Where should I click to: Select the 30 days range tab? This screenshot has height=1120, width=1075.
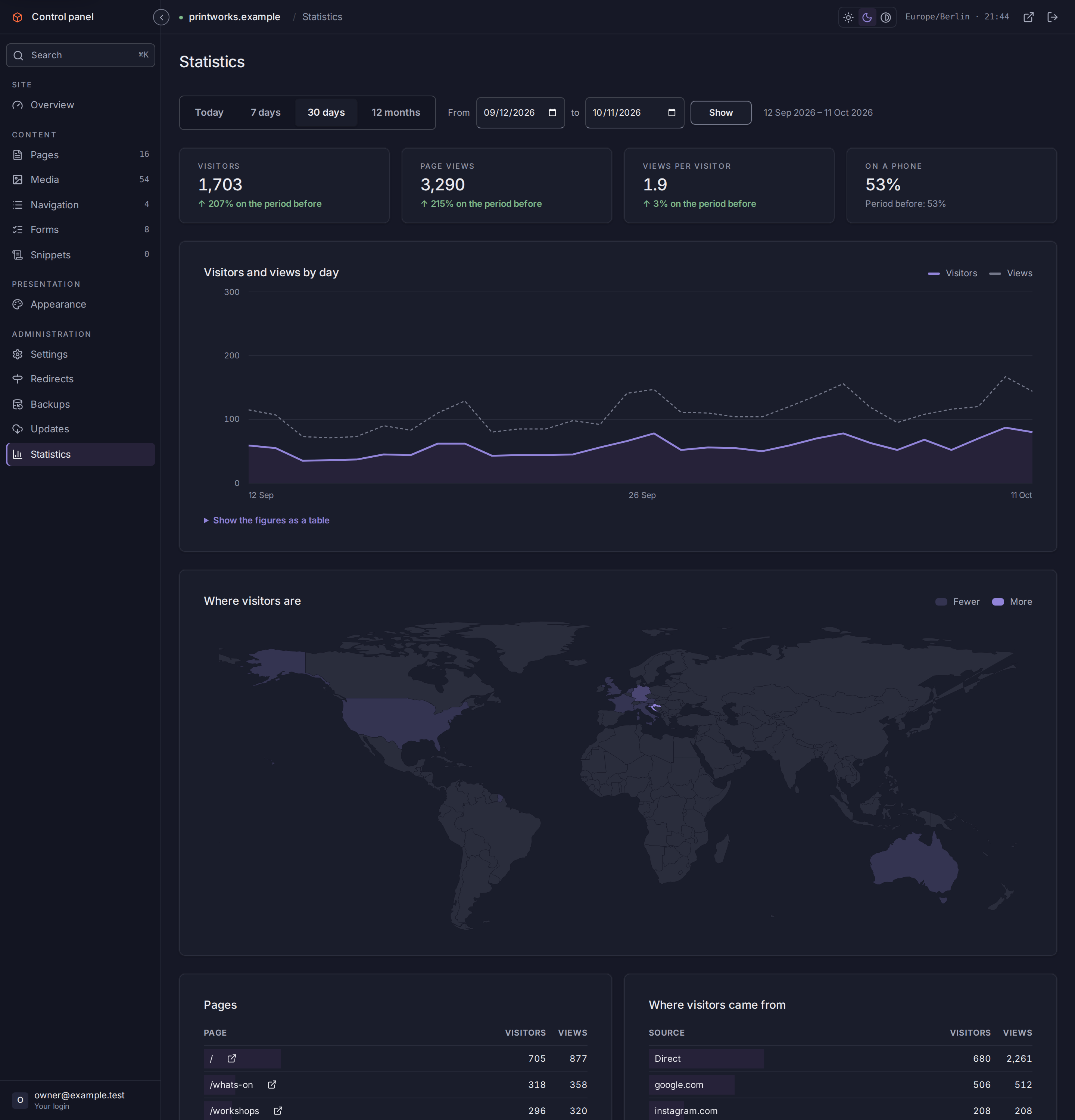point(326,113)
